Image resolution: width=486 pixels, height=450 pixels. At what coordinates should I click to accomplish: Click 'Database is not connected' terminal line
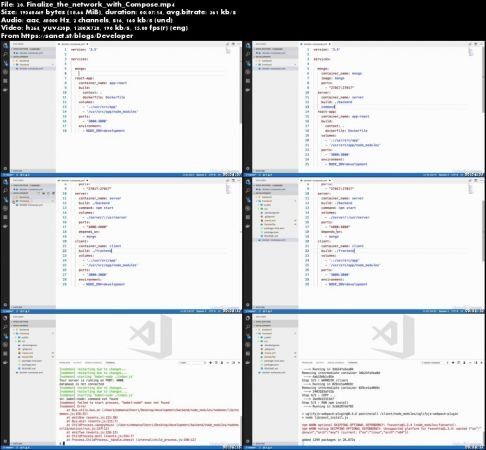81,384
